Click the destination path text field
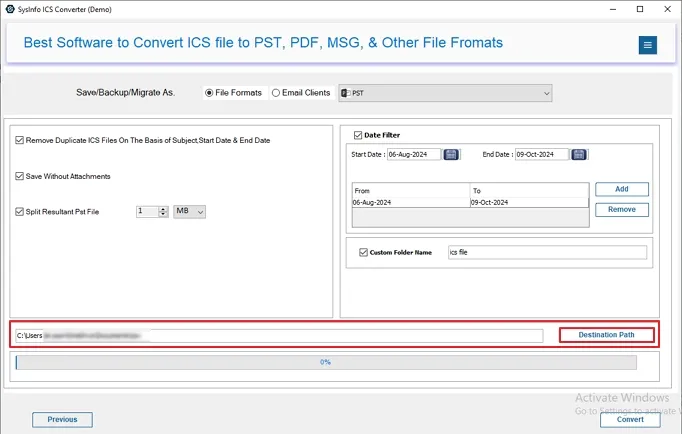The image size is (682, 434). click(279, 336)
